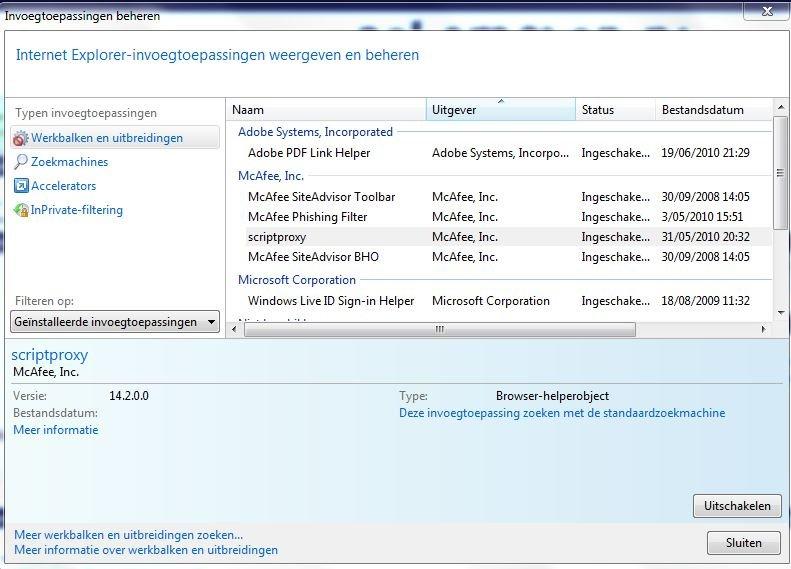This screenshot has width=791, height=569.
Task: Click version value 14.2.0.0
Action: pos(129,395)
